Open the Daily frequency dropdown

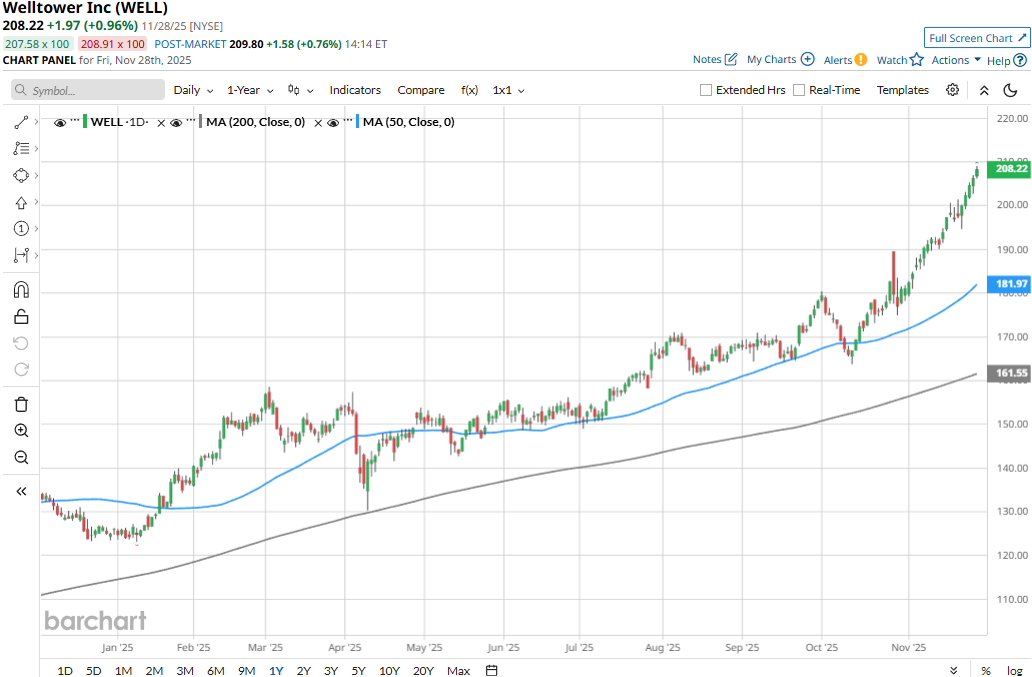pos(193,90)
